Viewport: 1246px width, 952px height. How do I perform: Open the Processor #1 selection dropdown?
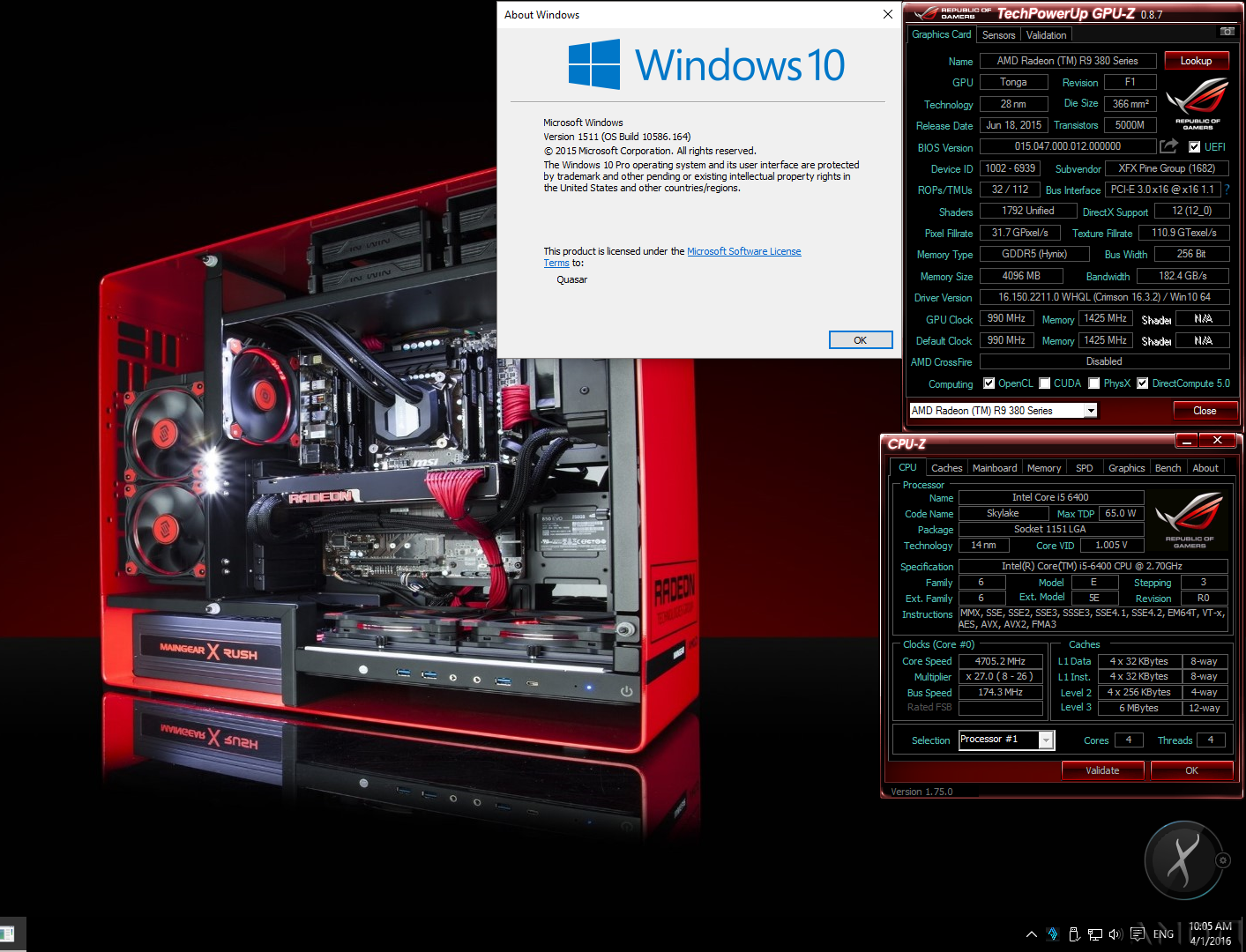(x=1006, y=740)
